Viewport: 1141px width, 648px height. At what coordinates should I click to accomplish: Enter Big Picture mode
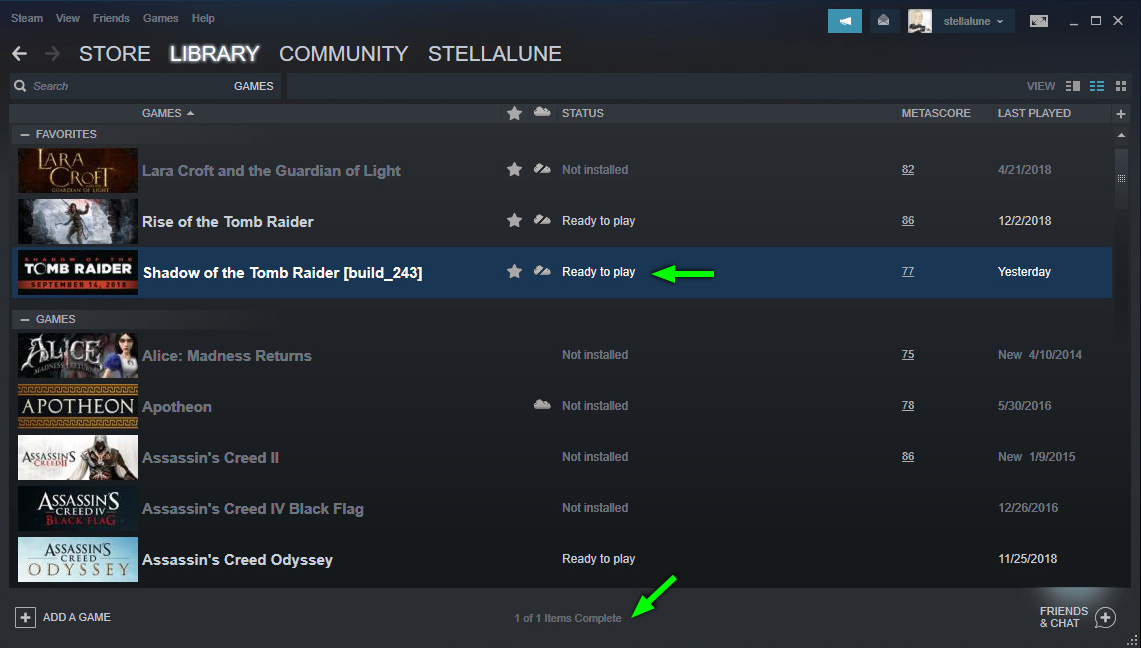[1039, 21]
